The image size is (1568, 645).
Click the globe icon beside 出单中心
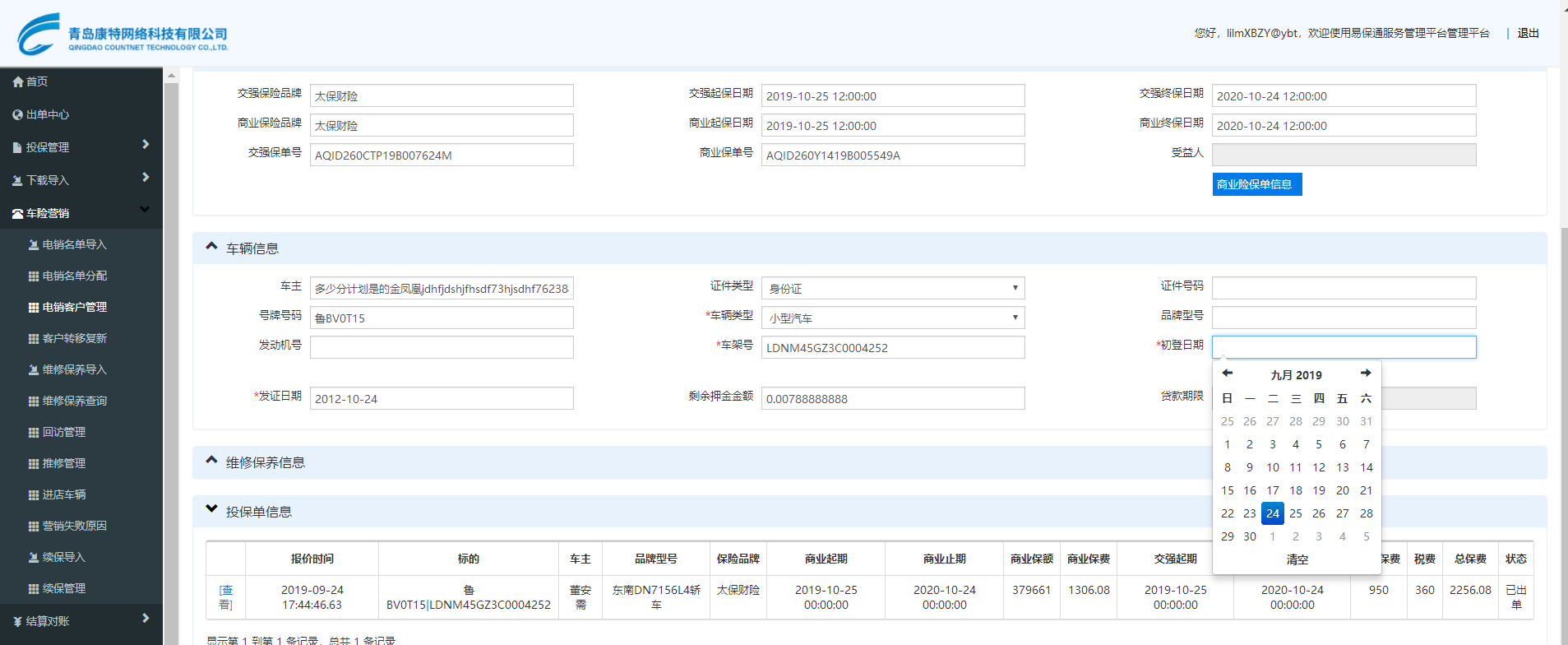coord(17,114)
